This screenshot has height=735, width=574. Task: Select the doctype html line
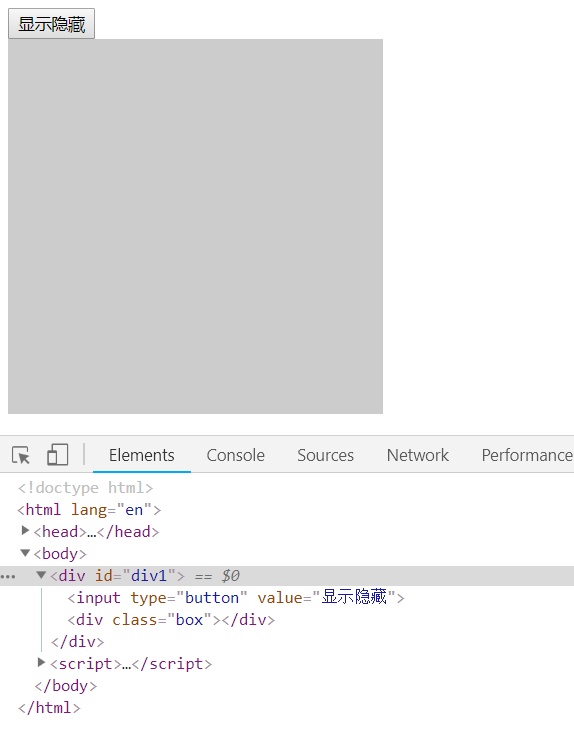85,488
